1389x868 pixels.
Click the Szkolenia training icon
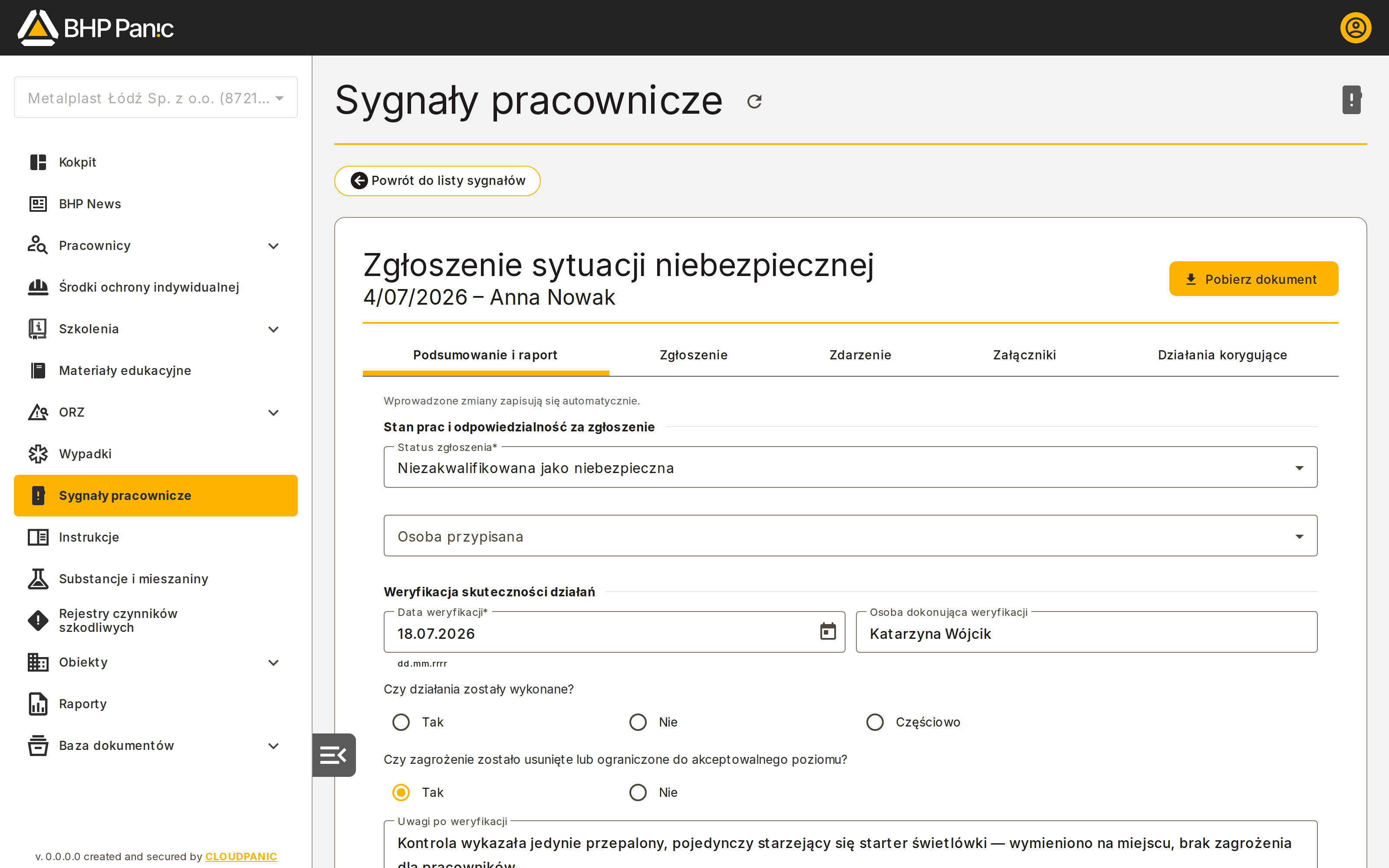click(x=38, y=329)
